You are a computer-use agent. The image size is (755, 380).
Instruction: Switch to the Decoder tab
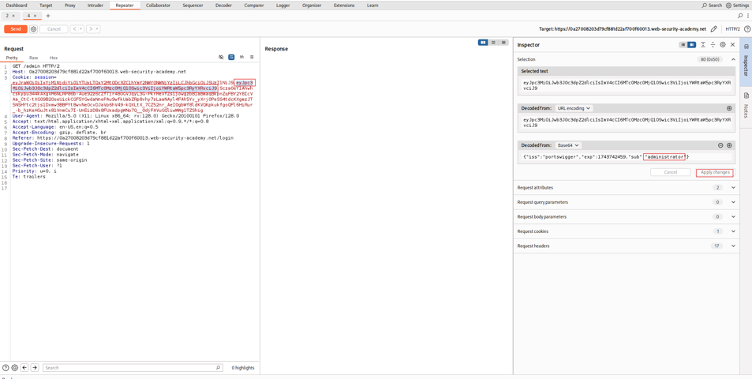click(x=223, y=5)
